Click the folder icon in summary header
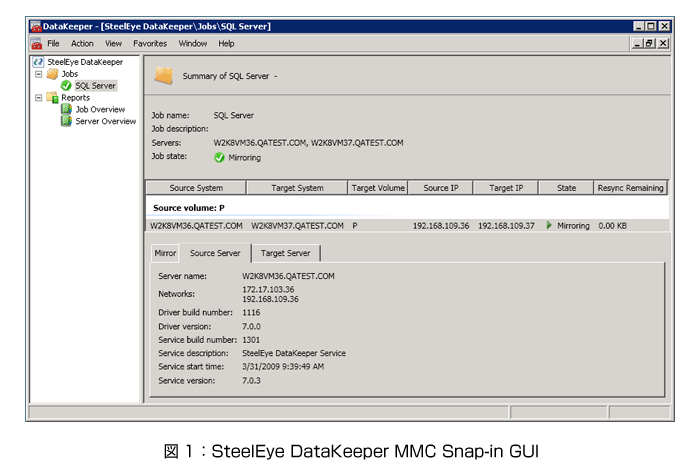 (x=164, y=76)
